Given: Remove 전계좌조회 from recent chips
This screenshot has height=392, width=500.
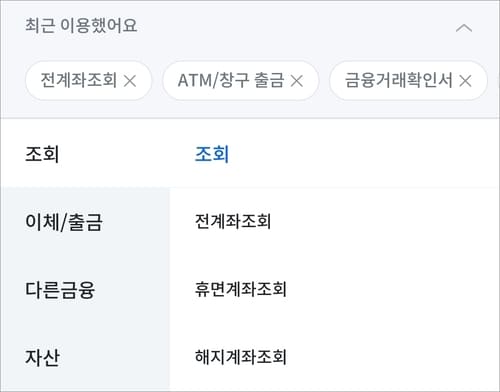Looking at the screenshot, I should (130, 81).
